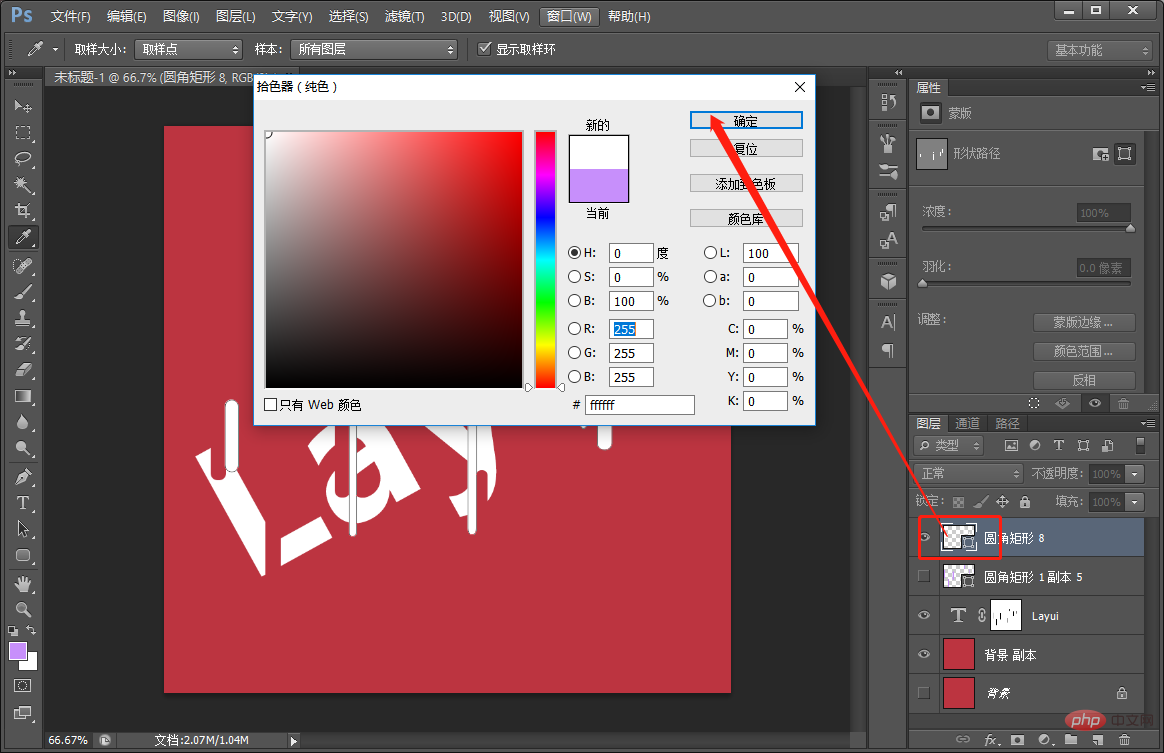Select the Blur tool
The width and height of the screenshot is (1164, 753).
(x=23, y=422)
